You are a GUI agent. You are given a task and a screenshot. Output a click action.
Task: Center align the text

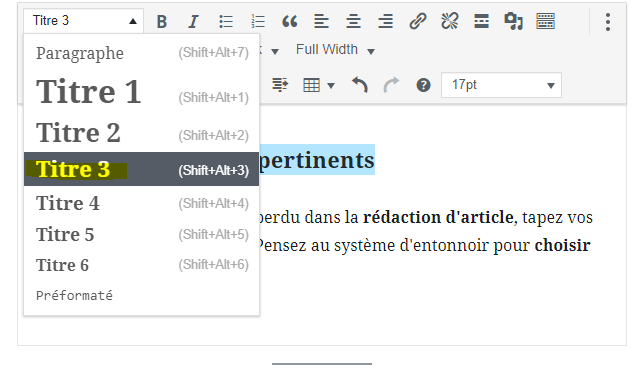pyautogui.click(x=353, y=21)
